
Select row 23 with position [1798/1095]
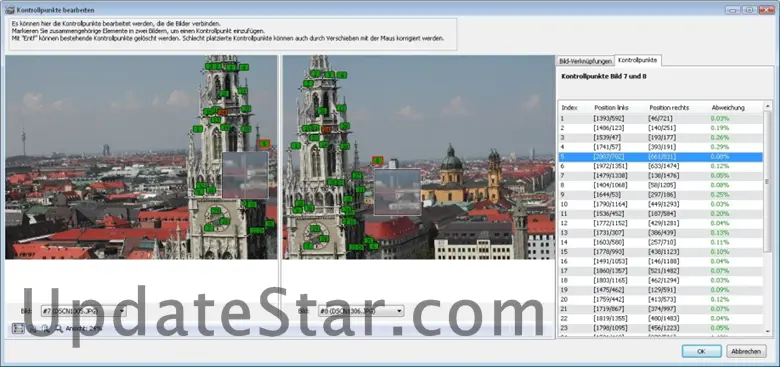(x=661, y=328)
